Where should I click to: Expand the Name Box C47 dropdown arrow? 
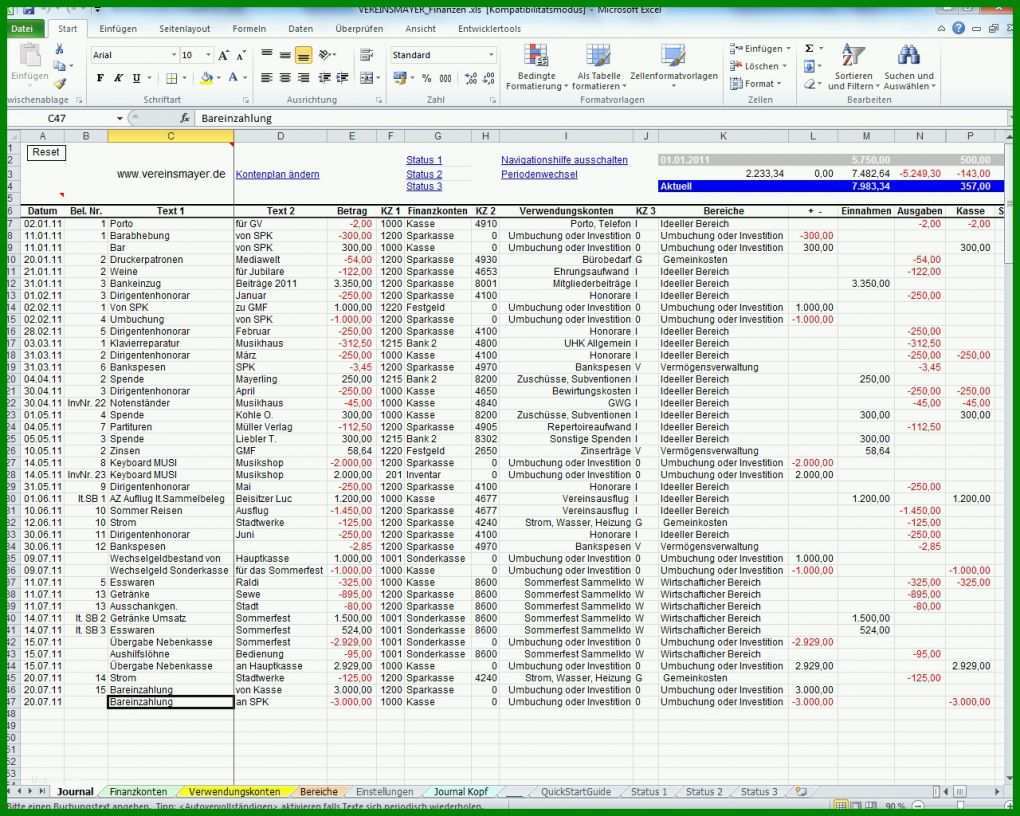(120, 118)
